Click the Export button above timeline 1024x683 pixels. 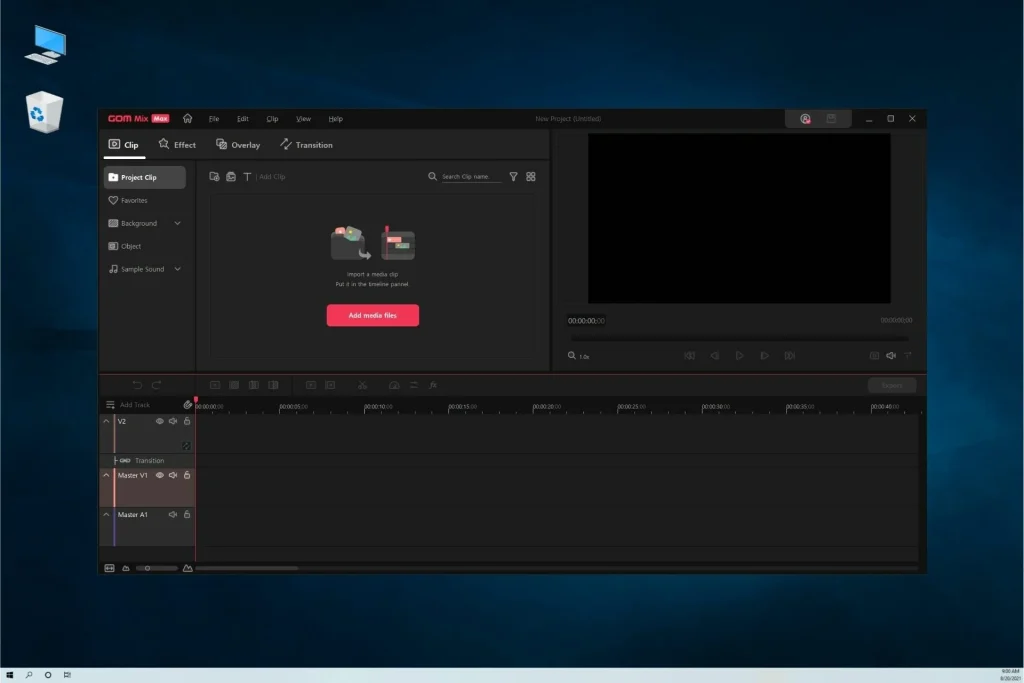pos(892,385)
